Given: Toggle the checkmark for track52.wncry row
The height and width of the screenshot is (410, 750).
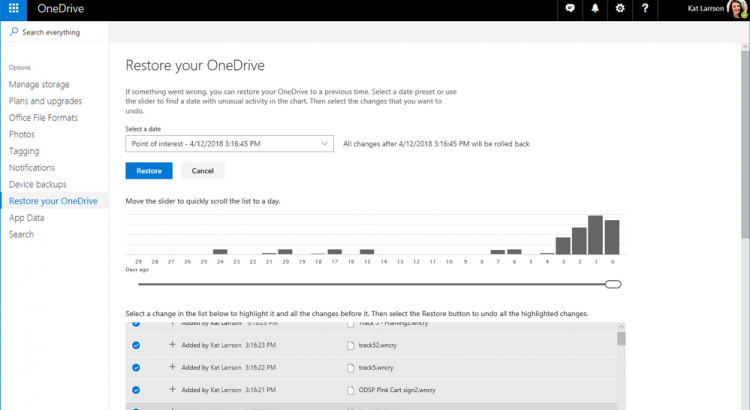Looking at the screenshot, I should pyautogui.click(x=136, y=345).
